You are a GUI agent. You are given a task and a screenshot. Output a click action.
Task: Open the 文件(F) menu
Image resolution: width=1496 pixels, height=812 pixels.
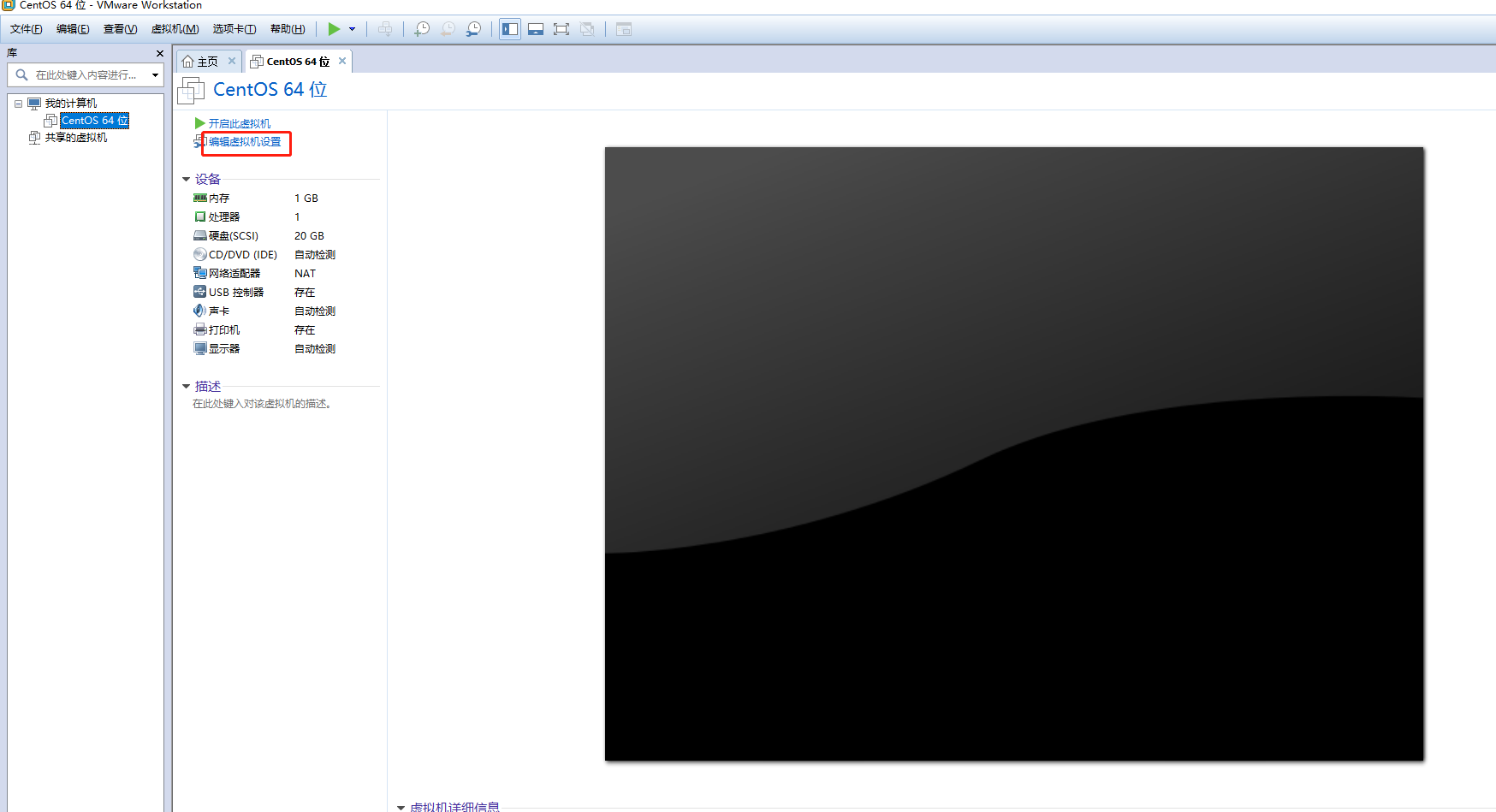[x=27, y=29]
